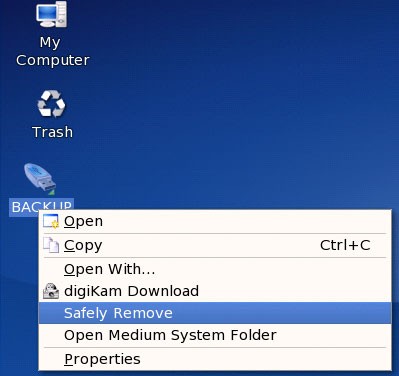This screenshot has height=376, width=399.
Task: Click the Trash label text
Action: point(52,132)
